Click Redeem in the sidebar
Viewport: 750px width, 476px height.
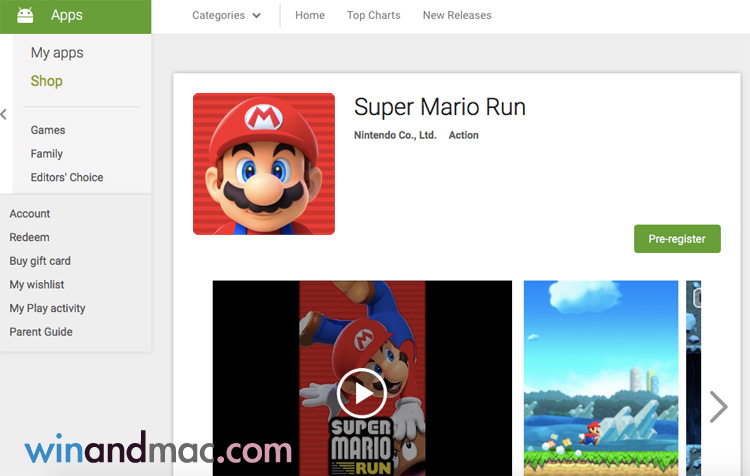click(x=29, y=237)
